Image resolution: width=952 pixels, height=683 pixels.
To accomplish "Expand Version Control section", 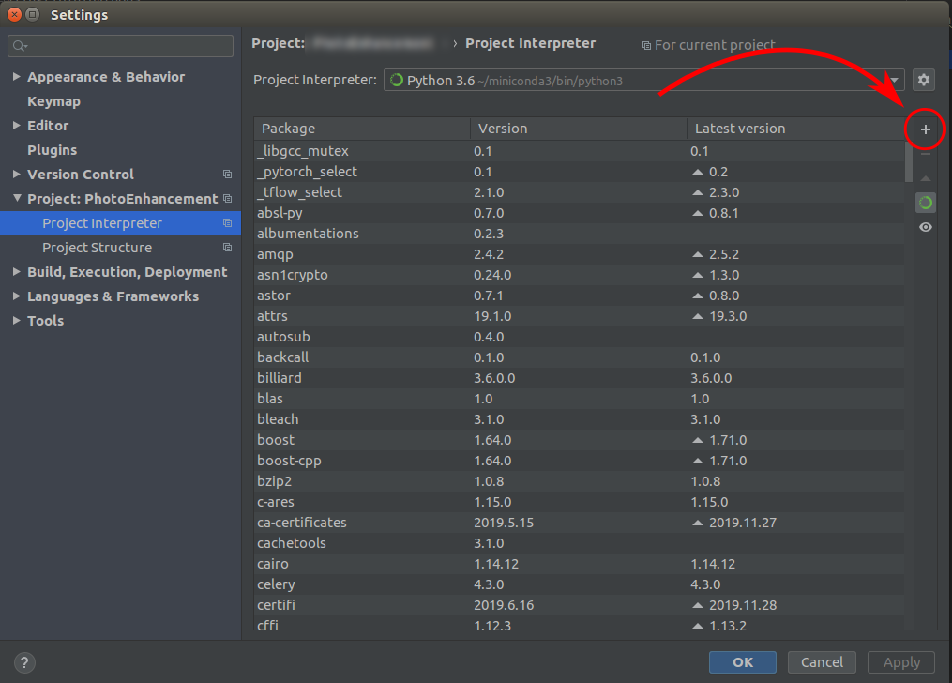I will pyautogui.click(x=16, y=174).
